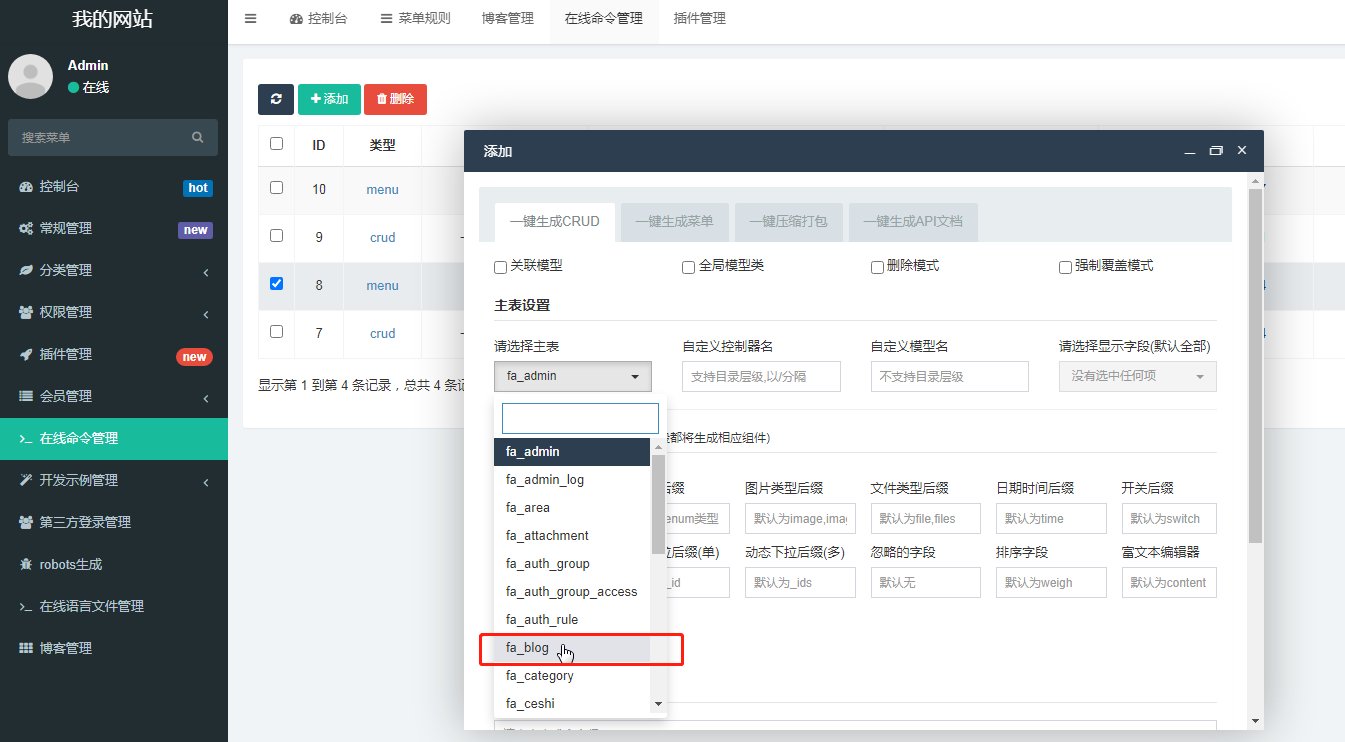The image size is (1345, 742).
Task: Click the 添加 button to add a record
Action: (329, 99)
